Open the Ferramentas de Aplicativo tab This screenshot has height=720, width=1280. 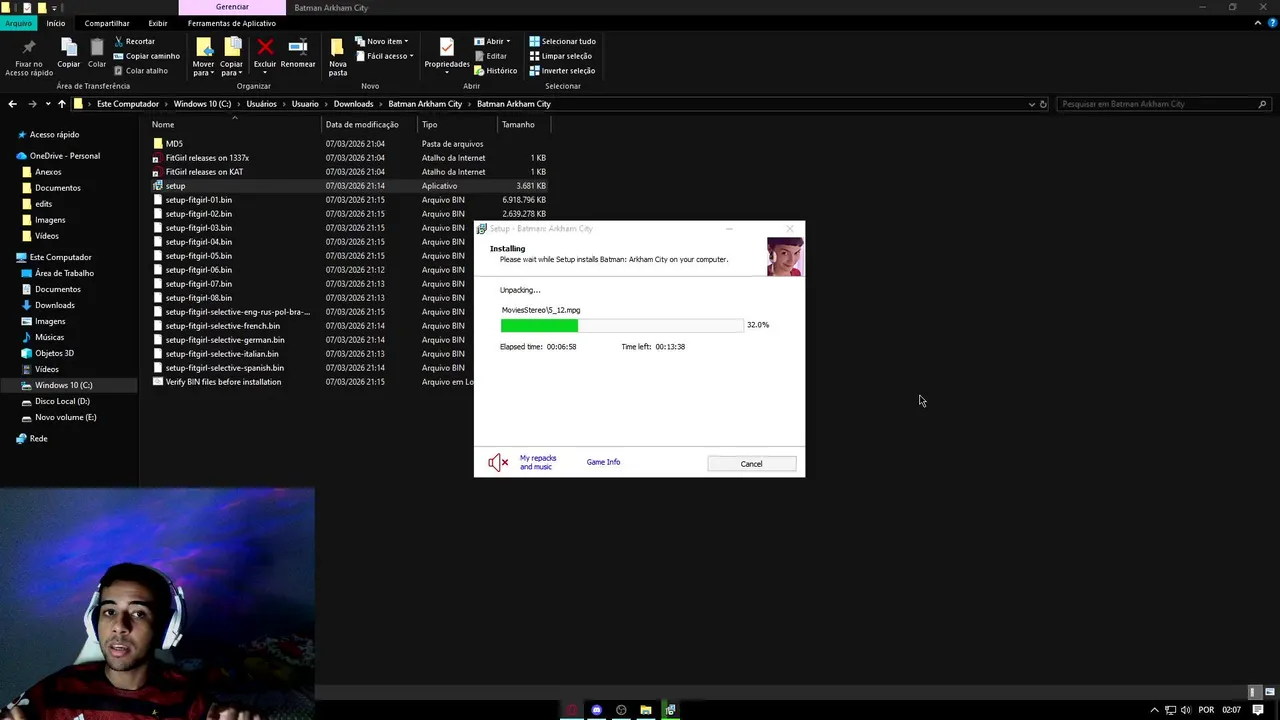pyautogui.click(x=232, y=23)
